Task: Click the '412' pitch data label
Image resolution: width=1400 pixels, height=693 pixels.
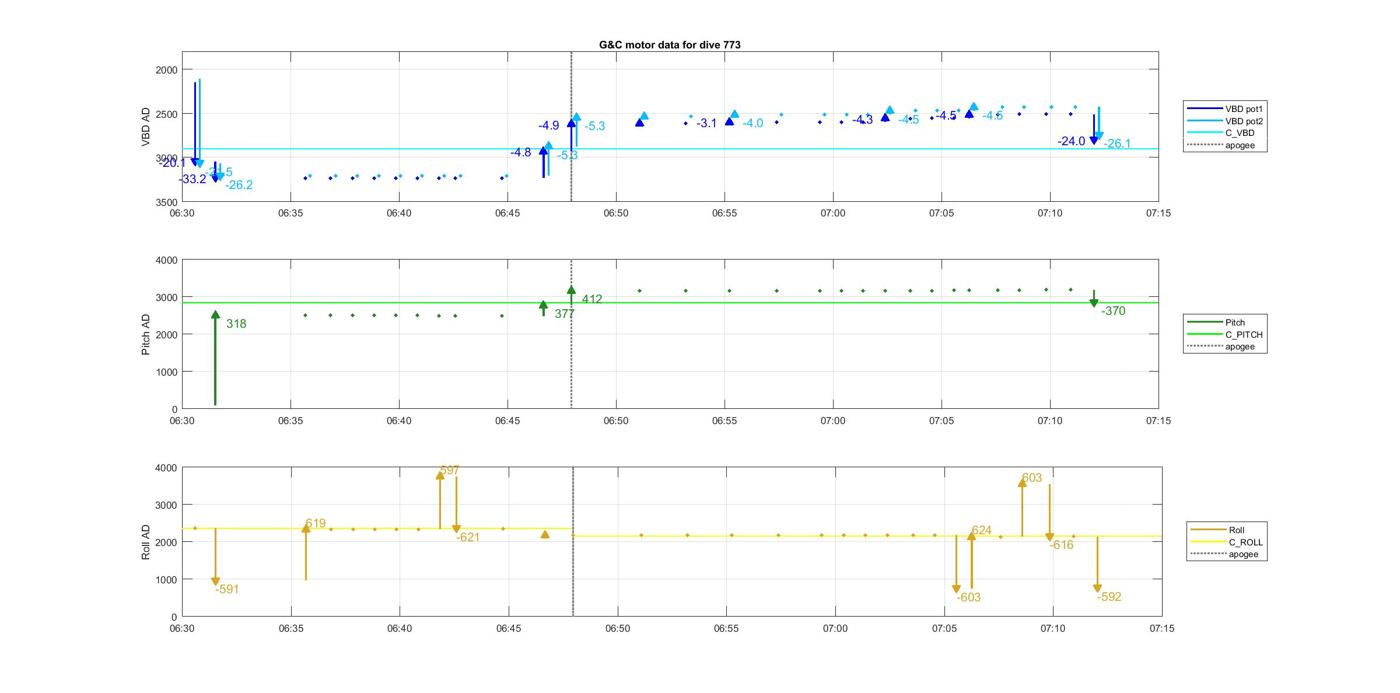Action: 592,300
